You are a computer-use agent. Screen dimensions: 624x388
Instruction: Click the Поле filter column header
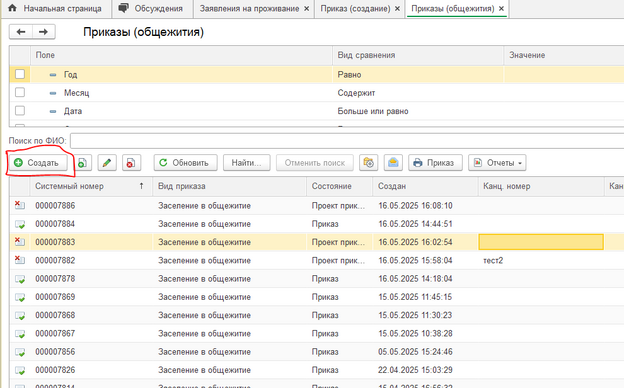(181, 55)
